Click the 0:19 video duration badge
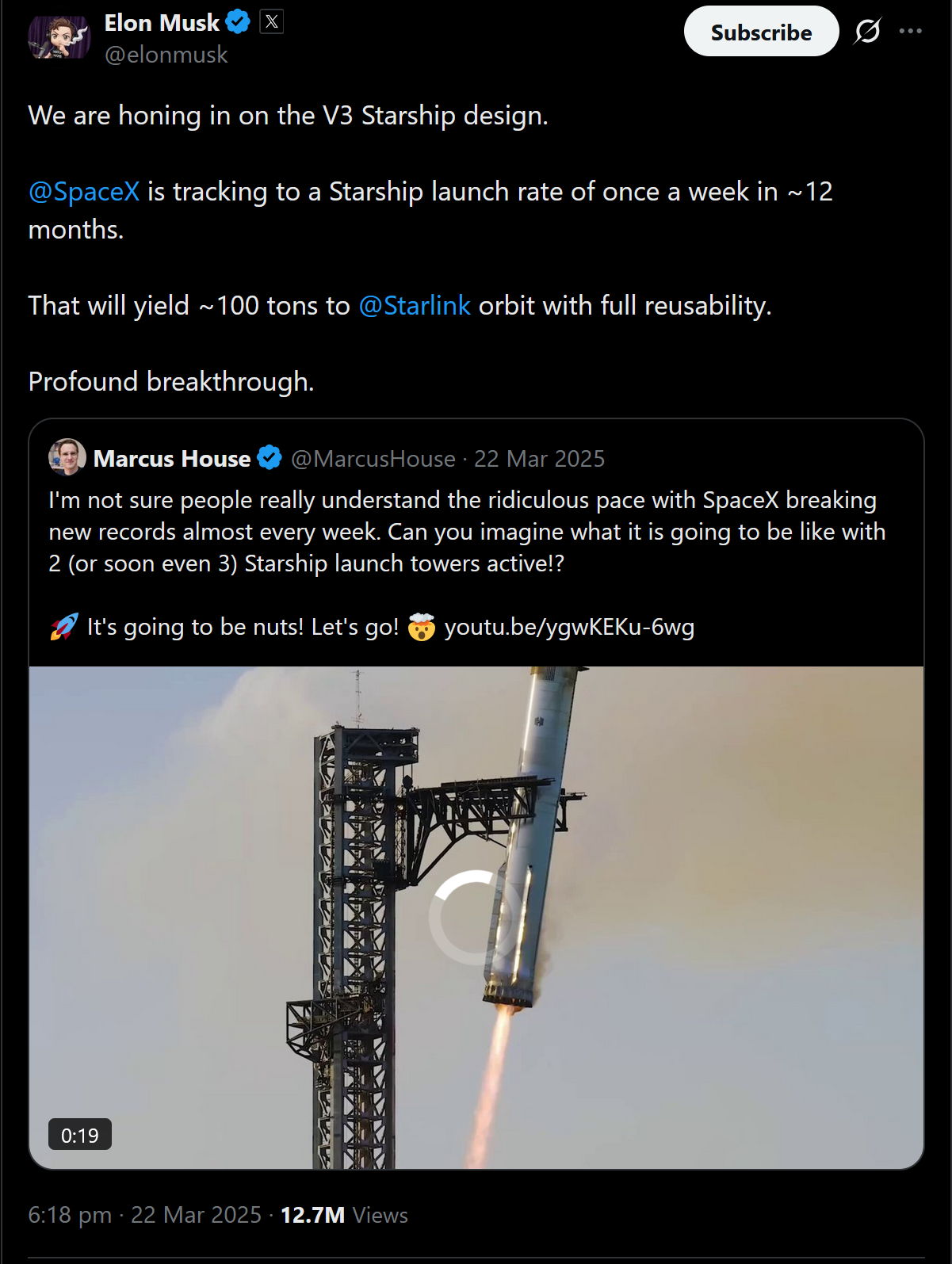Screen dimensions: 952x1264 coord(80,1135)
